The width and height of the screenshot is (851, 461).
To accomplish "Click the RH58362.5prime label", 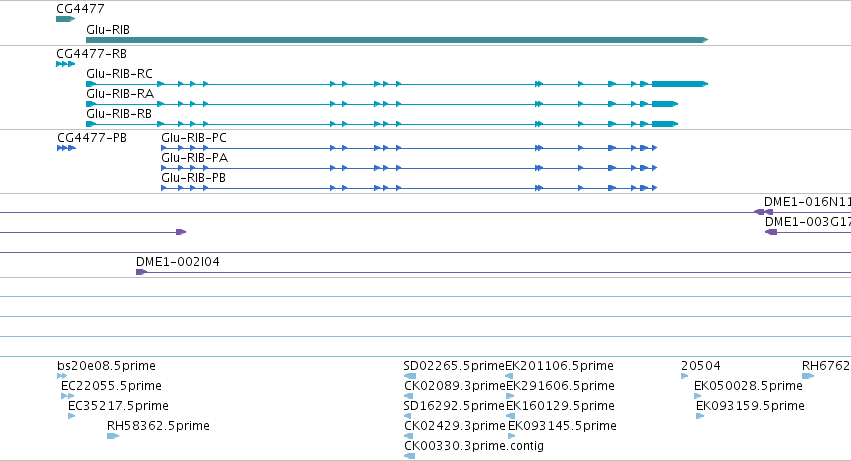I will pos(158,426).
